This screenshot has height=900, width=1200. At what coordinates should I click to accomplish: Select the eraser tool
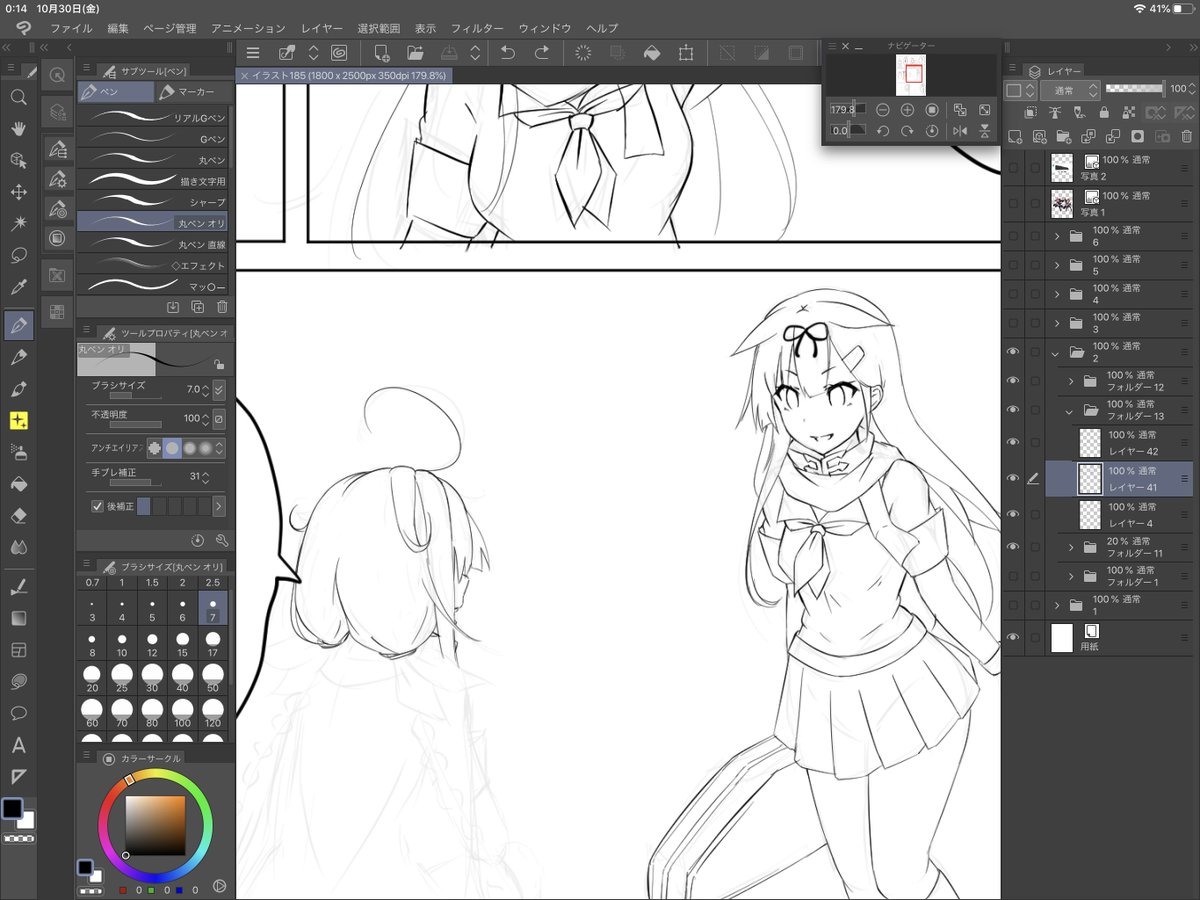(x=18, y=516)
